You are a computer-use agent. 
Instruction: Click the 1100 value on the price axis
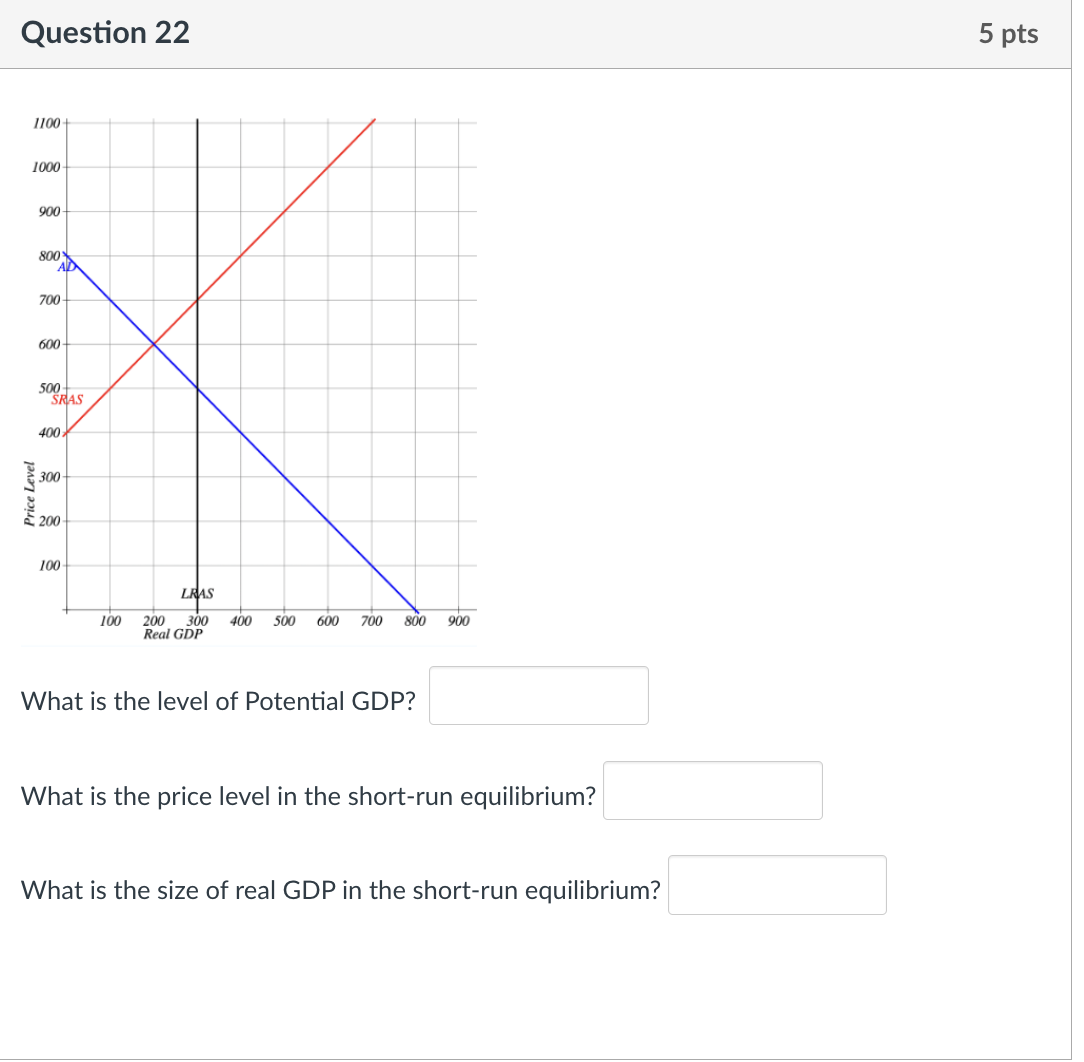point(46,122)
